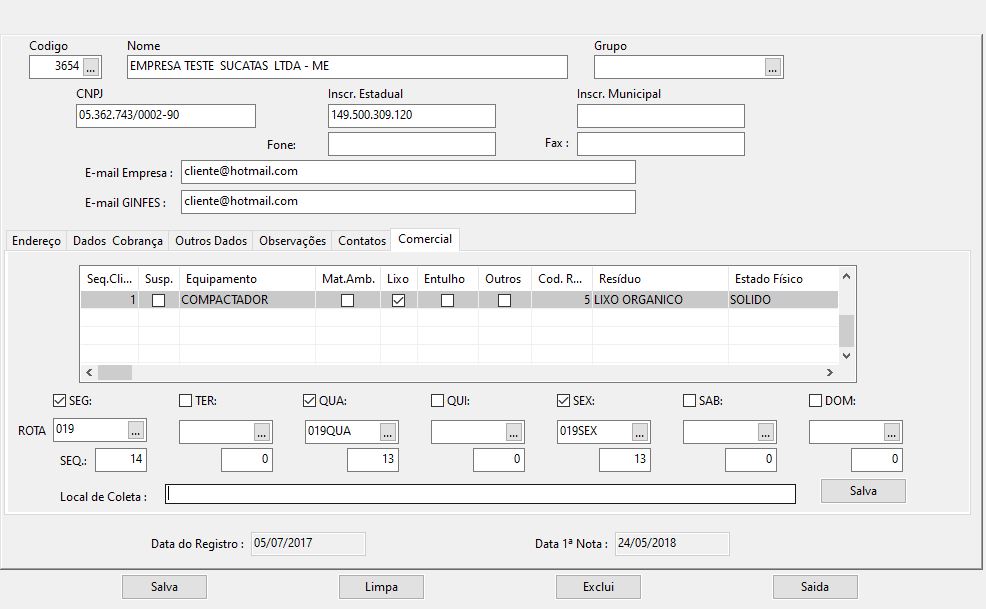Open the route lookup for 019QUA

[389, 432]
